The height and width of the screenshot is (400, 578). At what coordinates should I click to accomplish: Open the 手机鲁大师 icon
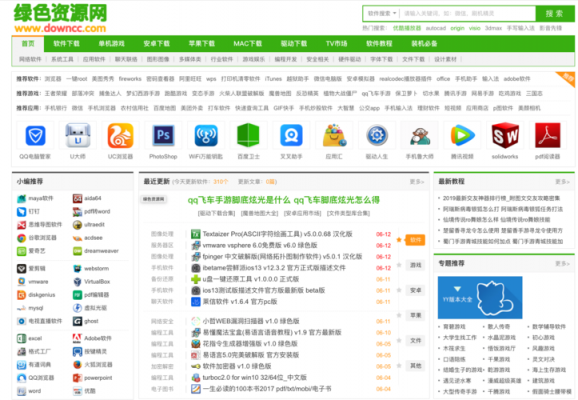click(420, 136)
